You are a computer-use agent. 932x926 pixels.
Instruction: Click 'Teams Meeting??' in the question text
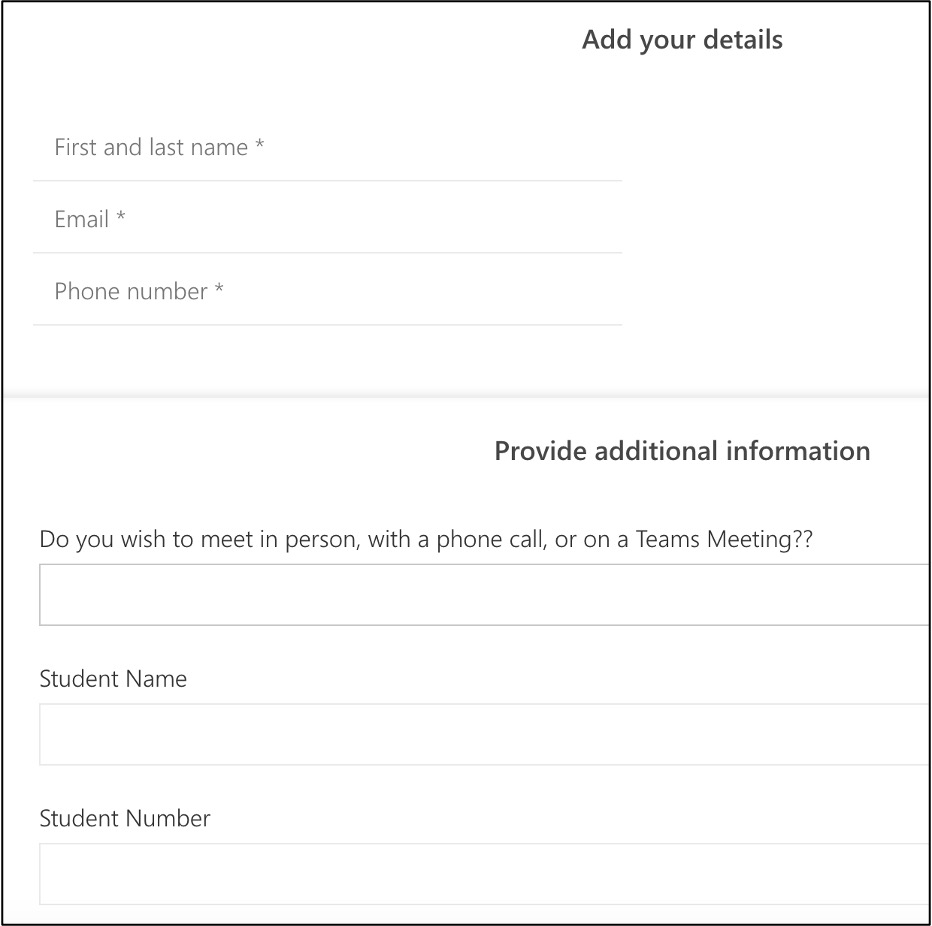[x=724, y=540]
